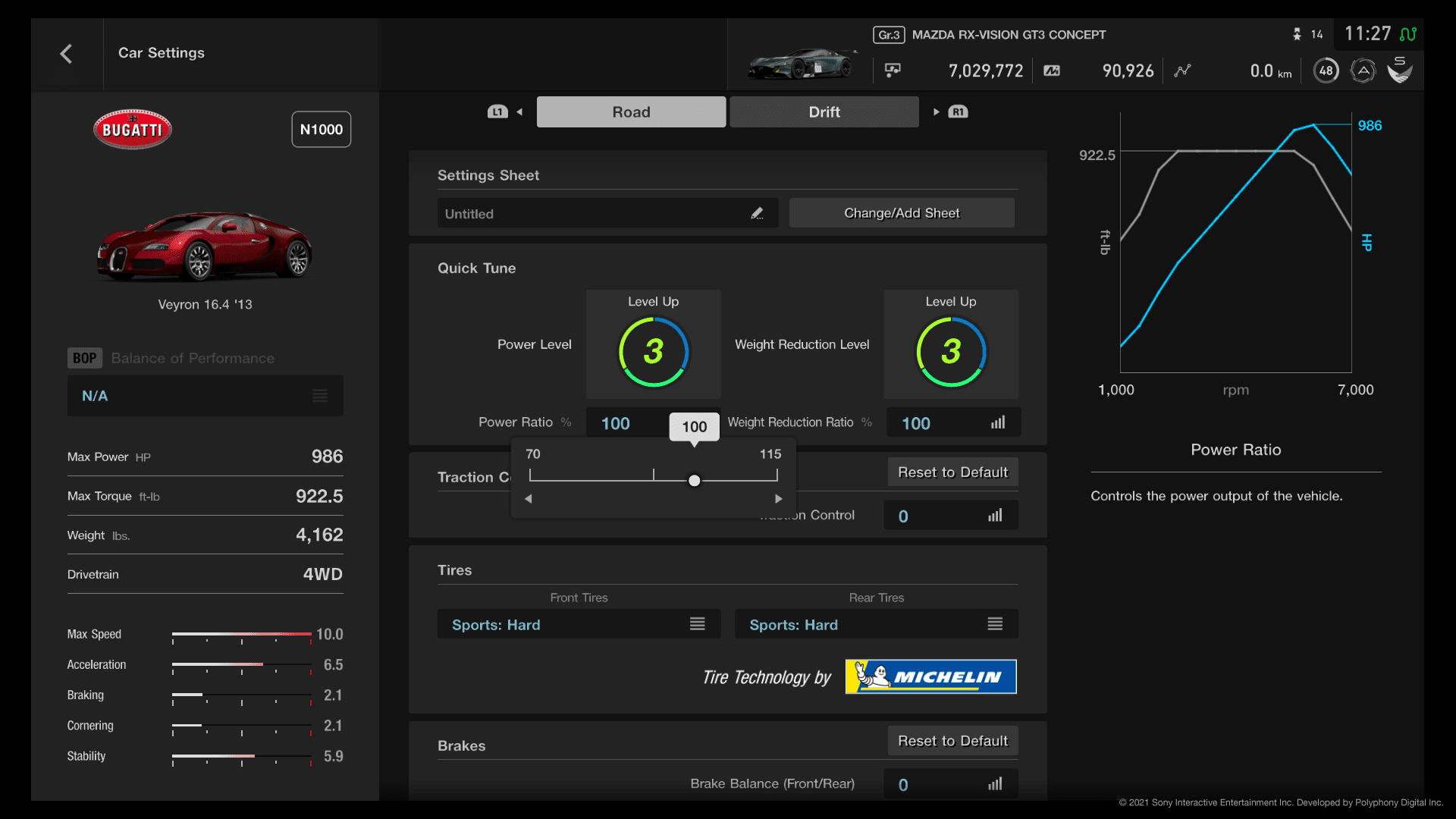Screen dimensions: 1456x819
Task: Click the right arrow beside Drift tab
Action: (x=937, y=112)
